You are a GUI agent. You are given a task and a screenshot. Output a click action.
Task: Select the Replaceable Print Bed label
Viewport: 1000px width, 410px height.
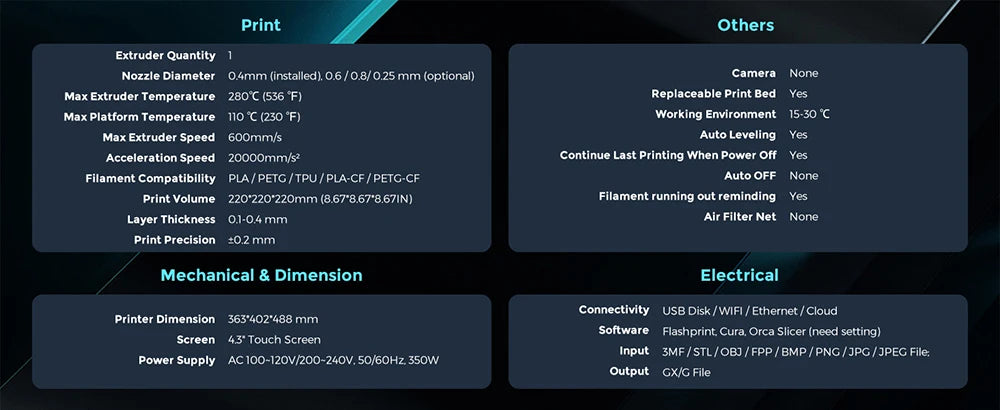[x=713, y=94]
